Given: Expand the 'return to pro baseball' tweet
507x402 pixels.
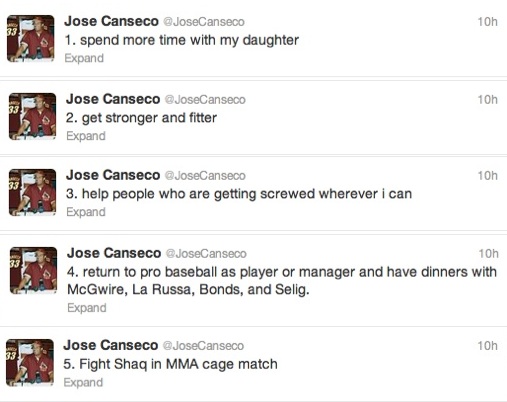Looking at the screenshot, I should pyautogui.click(x=87, y=308).
